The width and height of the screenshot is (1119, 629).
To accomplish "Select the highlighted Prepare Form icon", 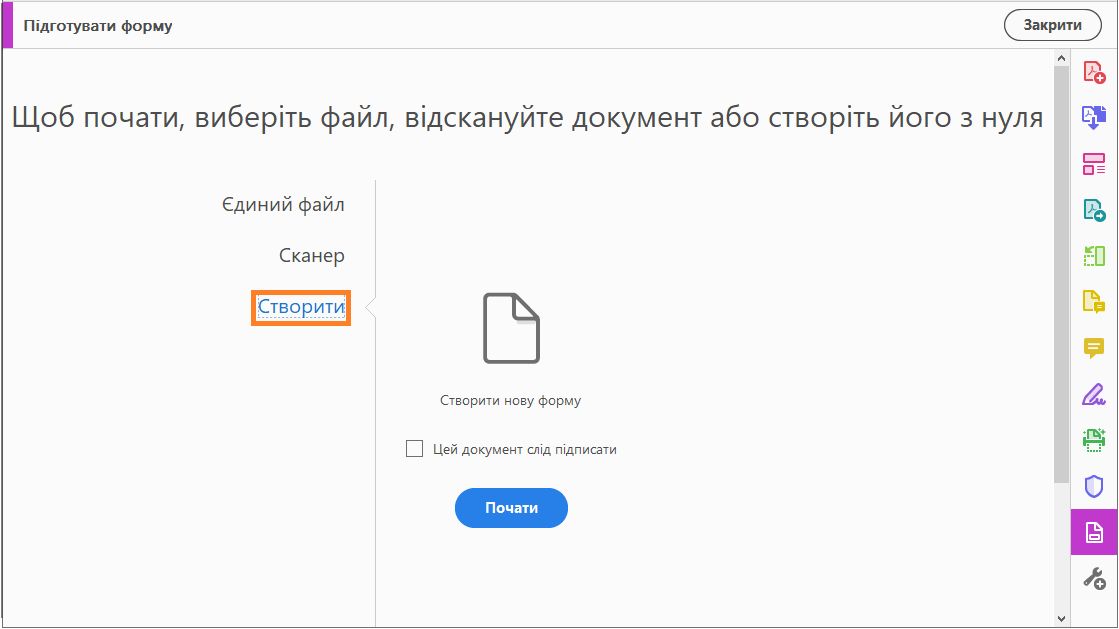I will tap(1097, 533).
